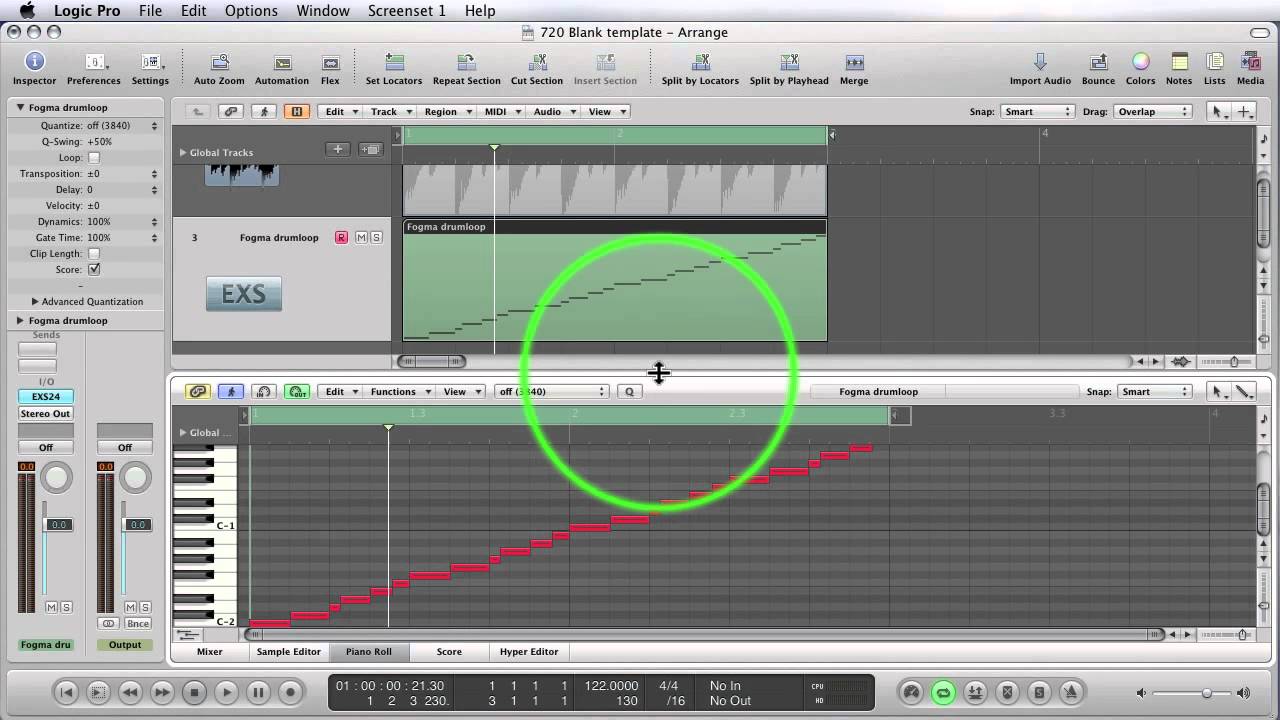Expand the Arrange Global Tracks
Screen dimensions: 1280x720
(x=183, y=152)
